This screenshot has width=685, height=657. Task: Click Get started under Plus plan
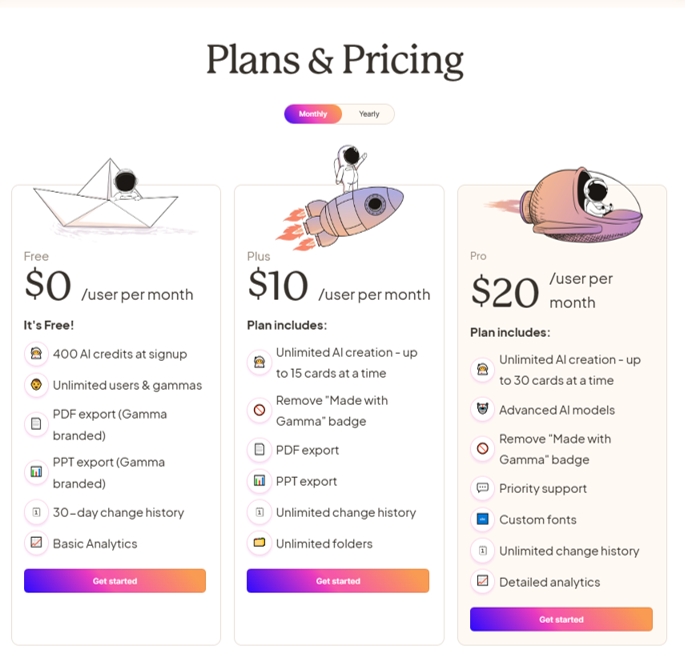point(338,581)
